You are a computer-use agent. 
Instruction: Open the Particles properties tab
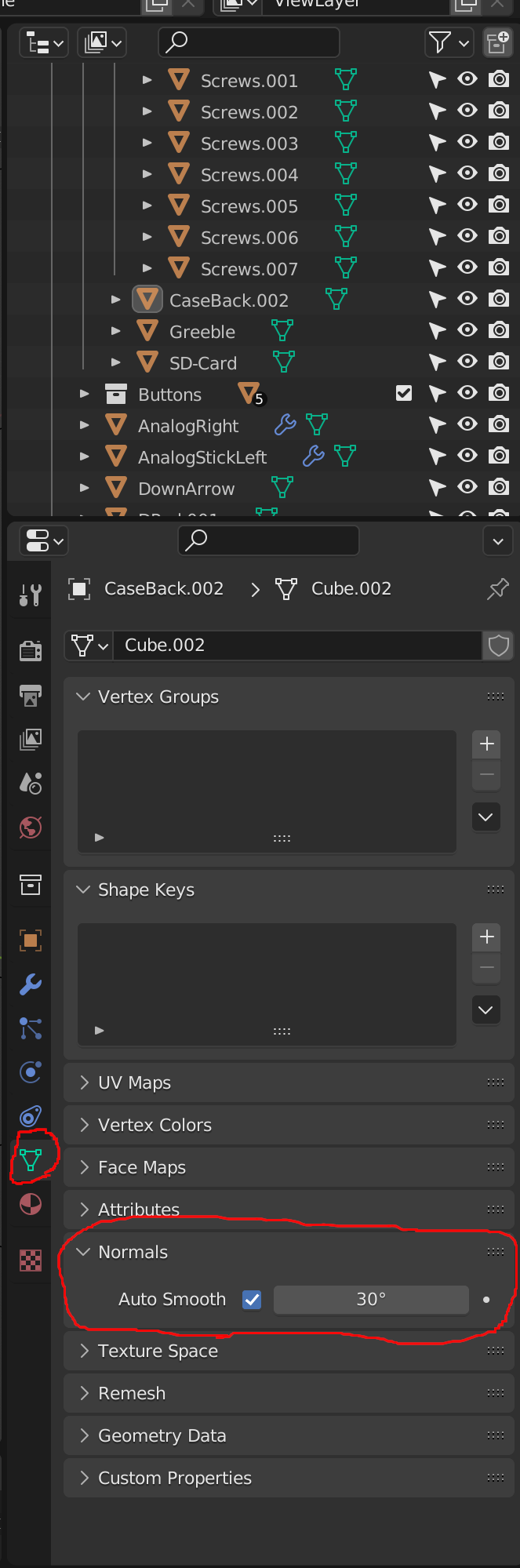click(31, 1028)
